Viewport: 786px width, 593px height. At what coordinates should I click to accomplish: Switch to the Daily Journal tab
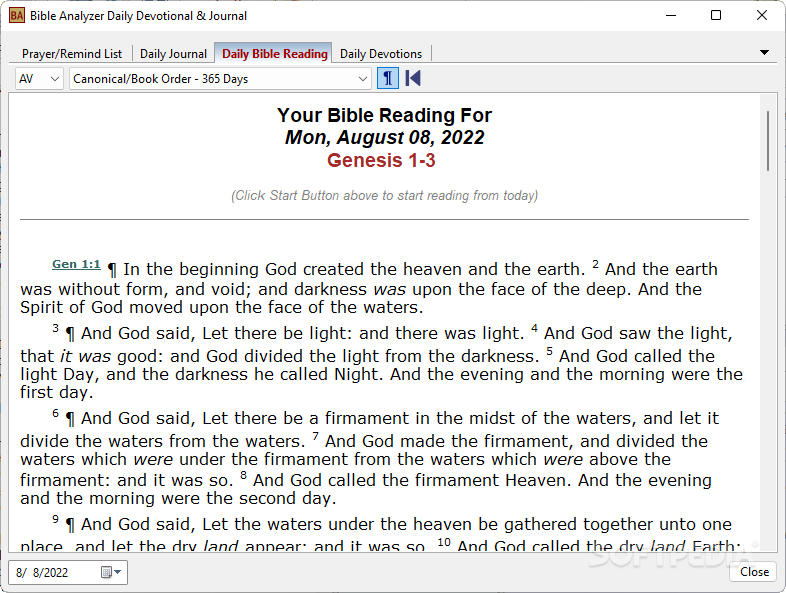[x=173, y=54]
